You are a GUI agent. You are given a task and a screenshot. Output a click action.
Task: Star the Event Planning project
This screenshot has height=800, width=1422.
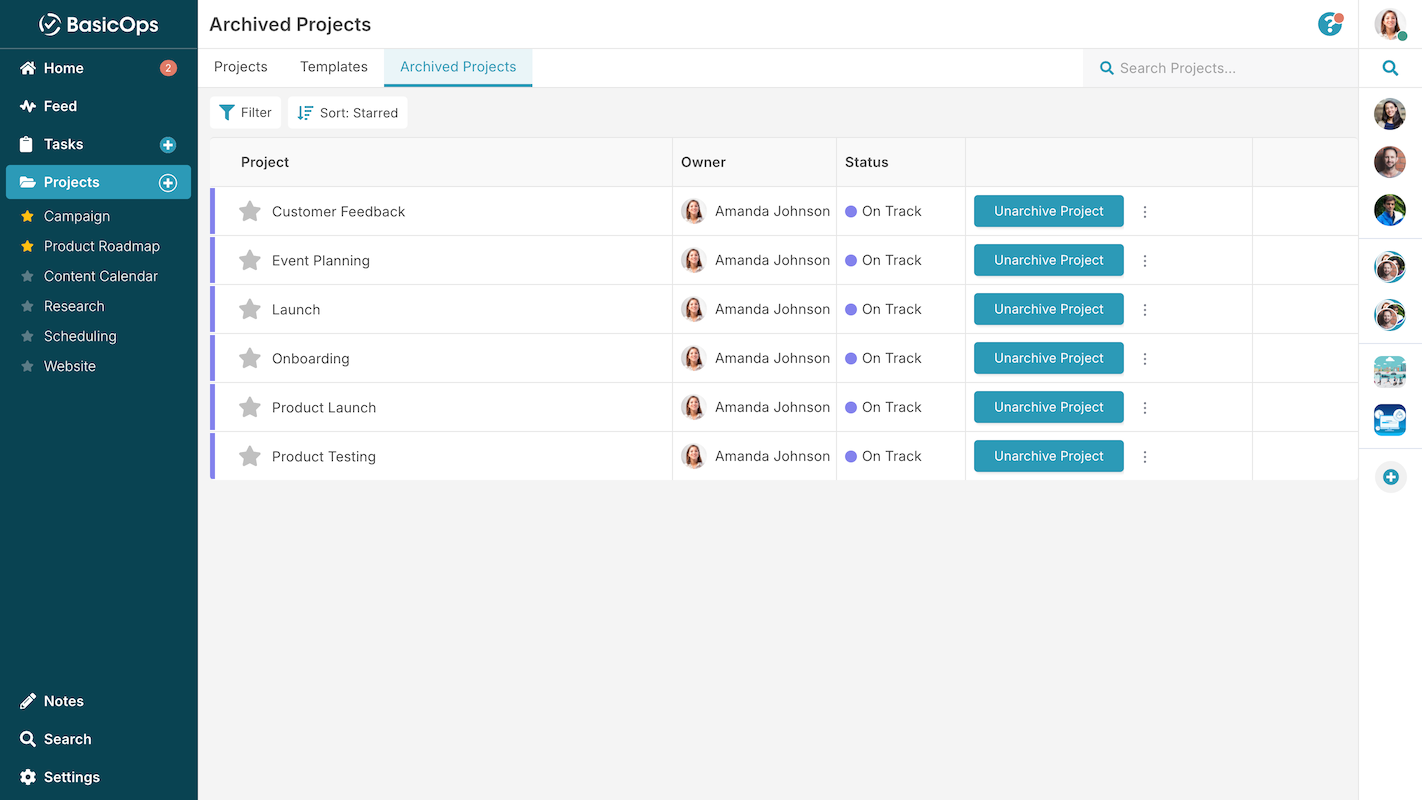tap(249, 260)
